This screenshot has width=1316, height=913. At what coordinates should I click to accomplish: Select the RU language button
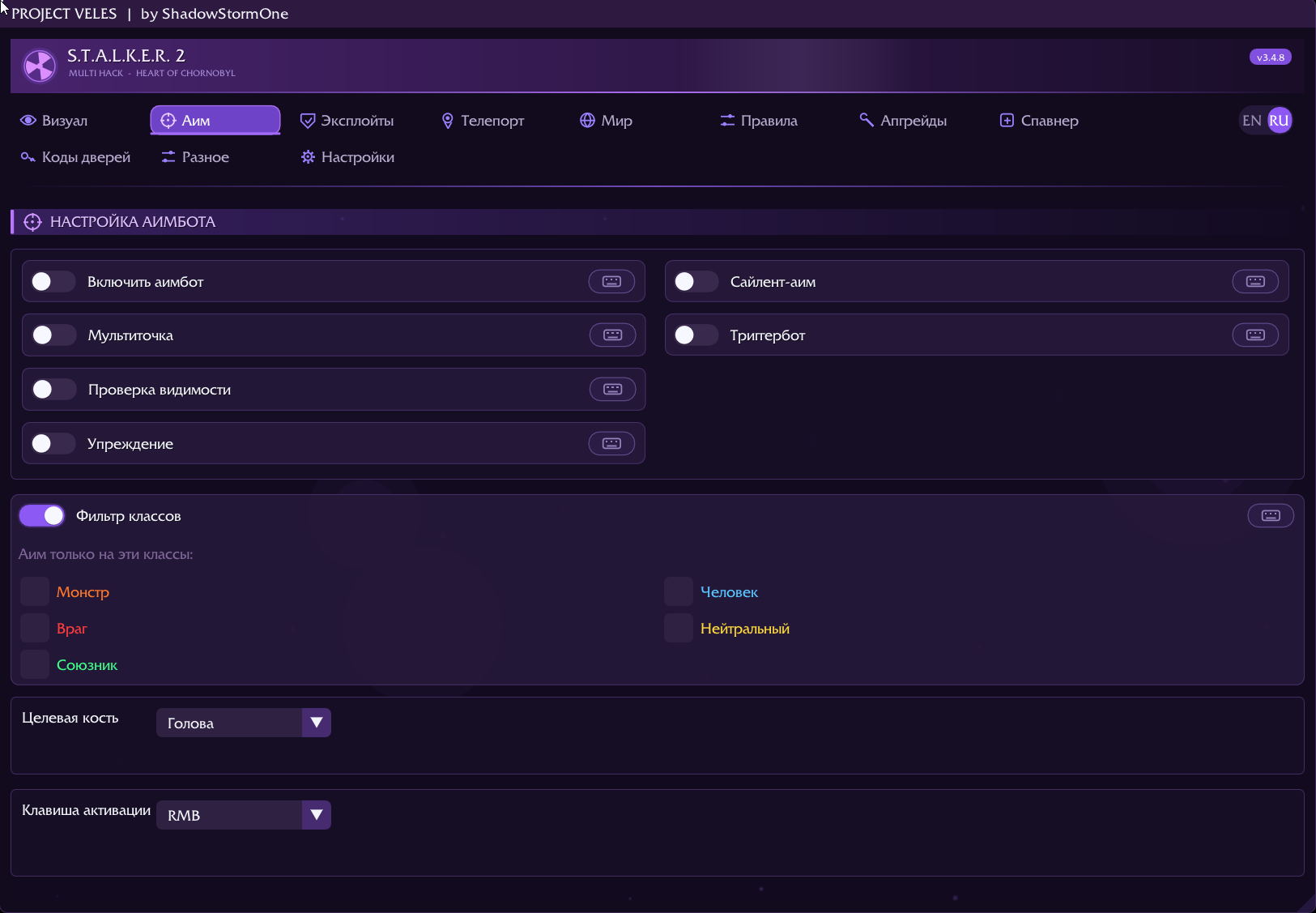point(1279,121)
